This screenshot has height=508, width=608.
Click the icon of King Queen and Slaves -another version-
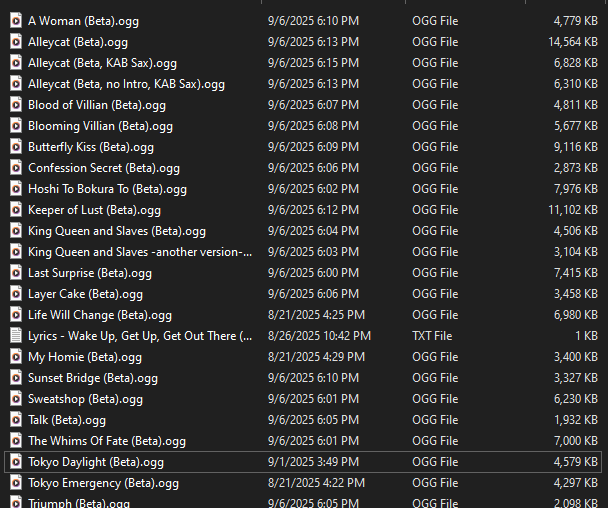16,252
